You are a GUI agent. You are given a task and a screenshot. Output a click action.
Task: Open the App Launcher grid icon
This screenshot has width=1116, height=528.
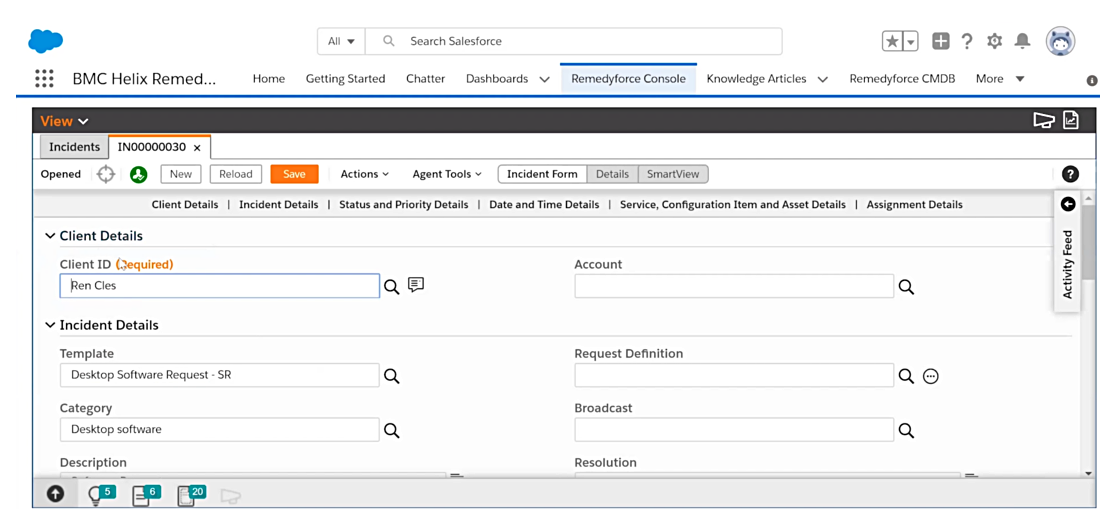[x=44, y=79]
